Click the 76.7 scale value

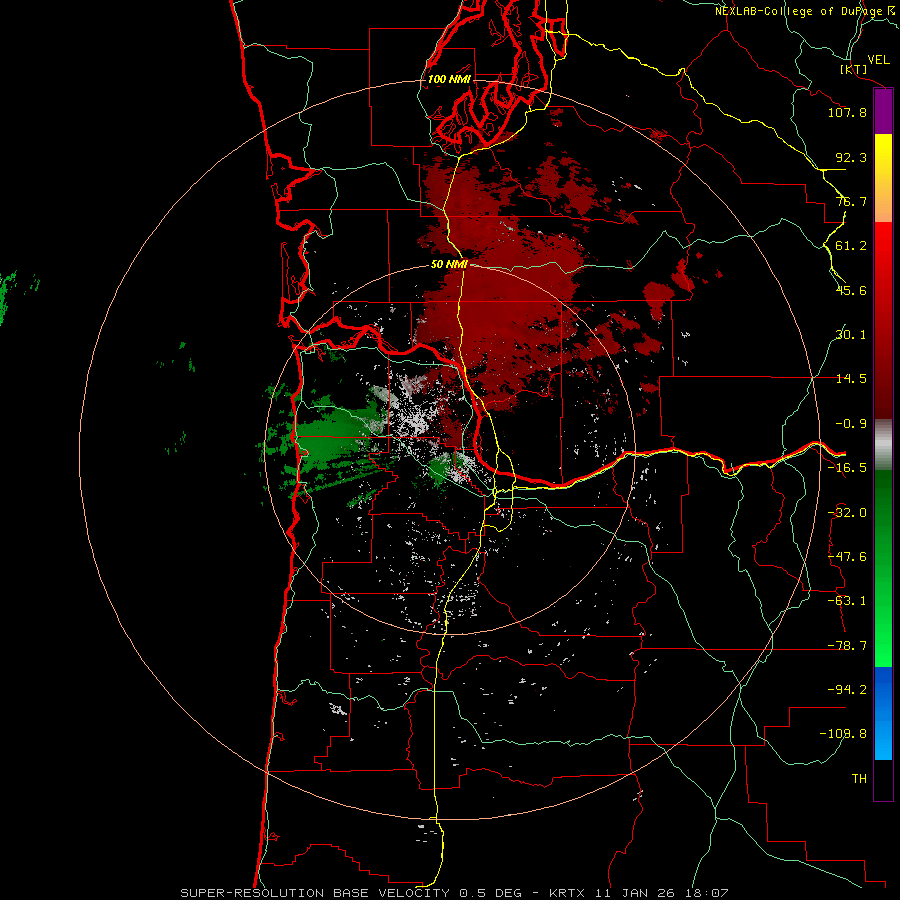click(x=851, y=201)
